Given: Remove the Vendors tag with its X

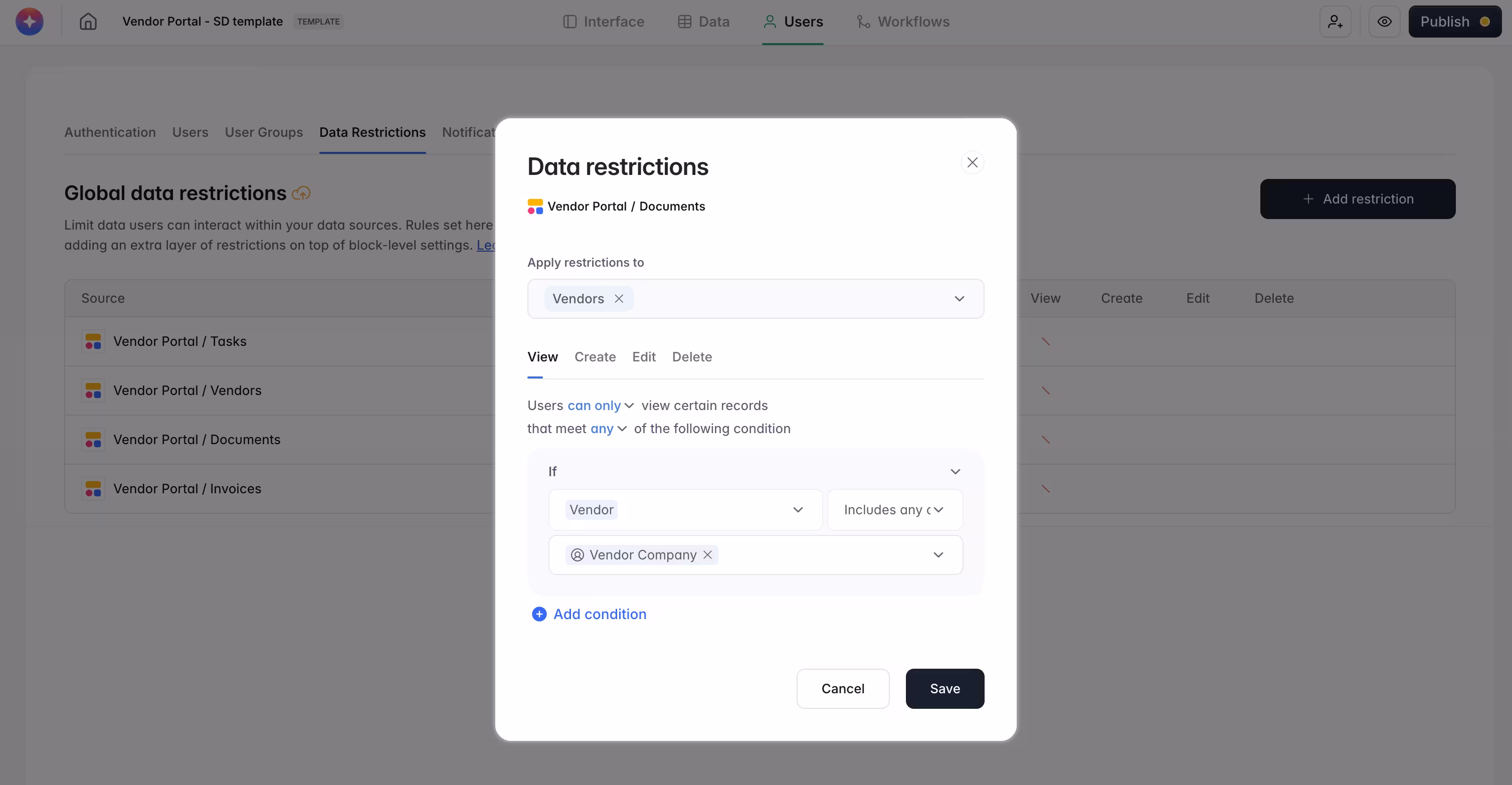Looking at the screenshot, I should point(619,299).
